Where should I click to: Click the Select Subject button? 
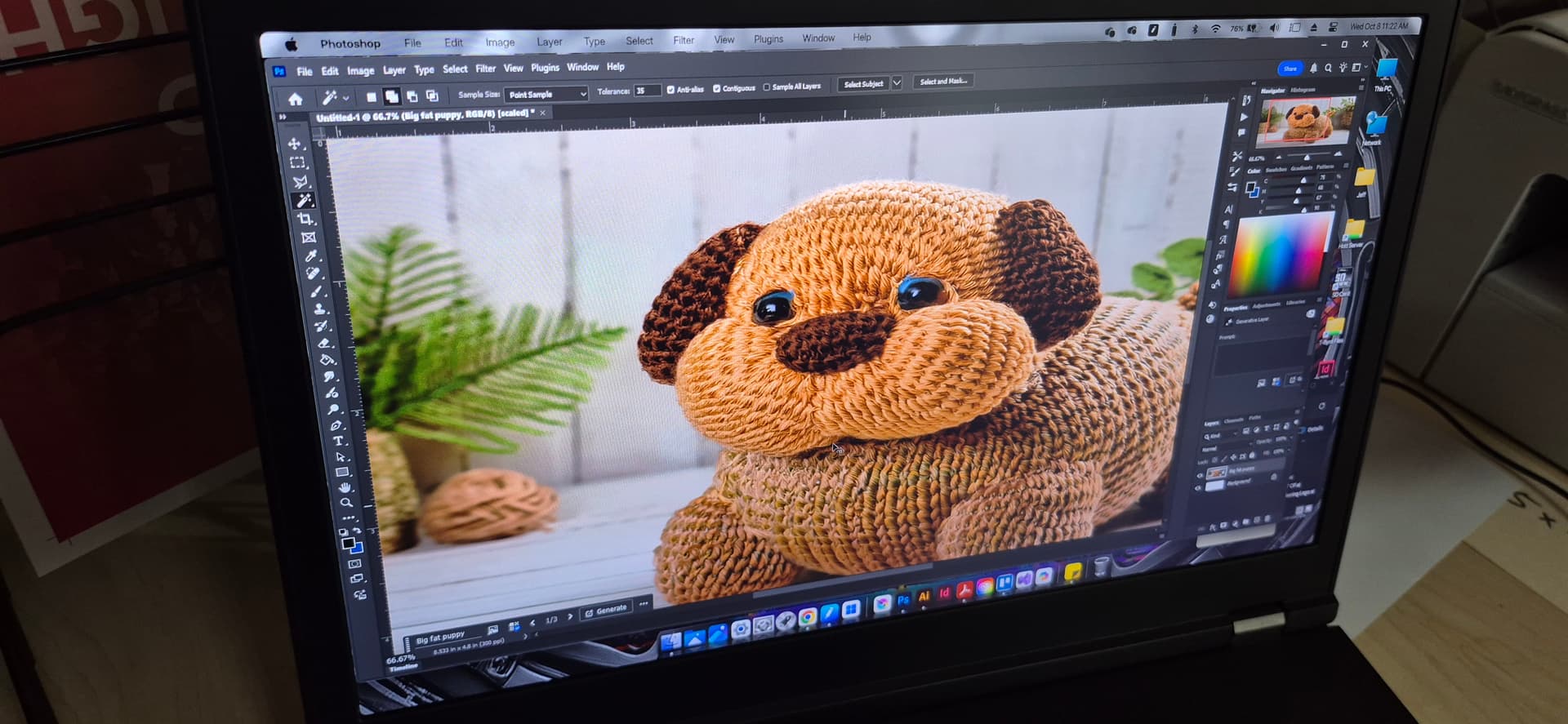pyautogui.click(x=863, y=83)
